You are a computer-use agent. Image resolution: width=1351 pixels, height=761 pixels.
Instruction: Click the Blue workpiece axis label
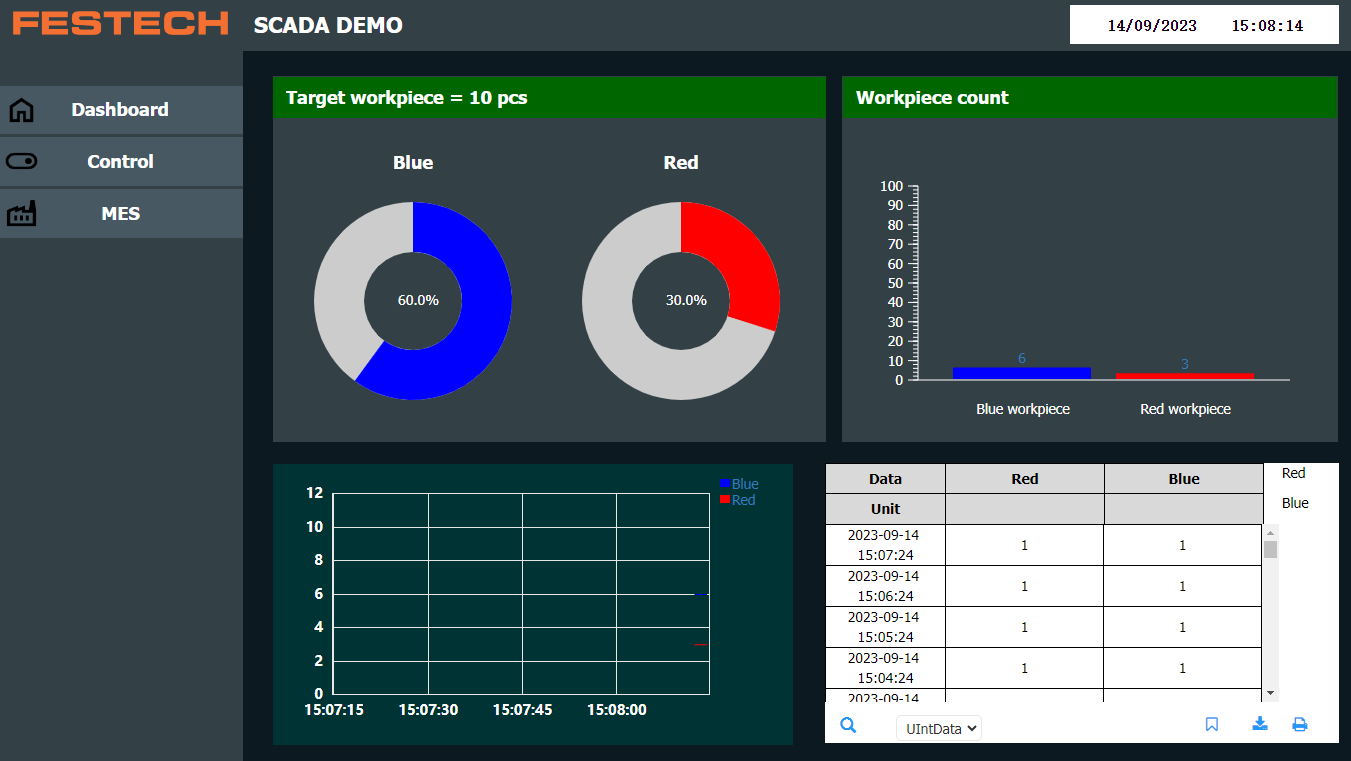click(1023, 409)
